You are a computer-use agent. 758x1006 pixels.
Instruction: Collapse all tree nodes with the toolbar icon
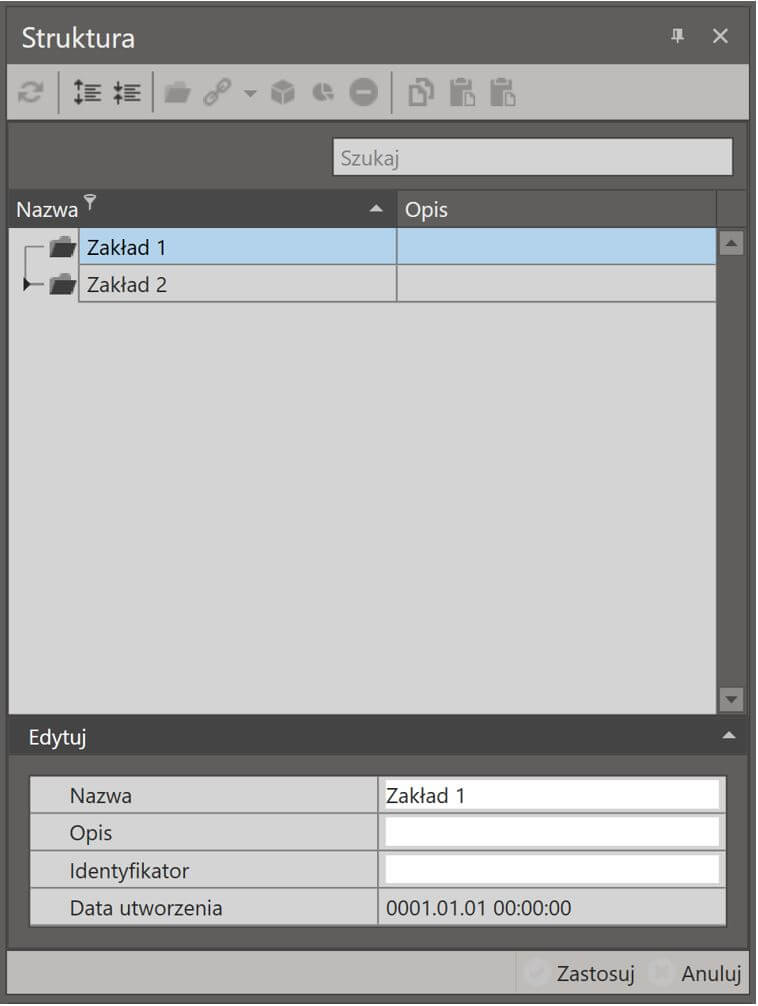[x=126, y=93]
